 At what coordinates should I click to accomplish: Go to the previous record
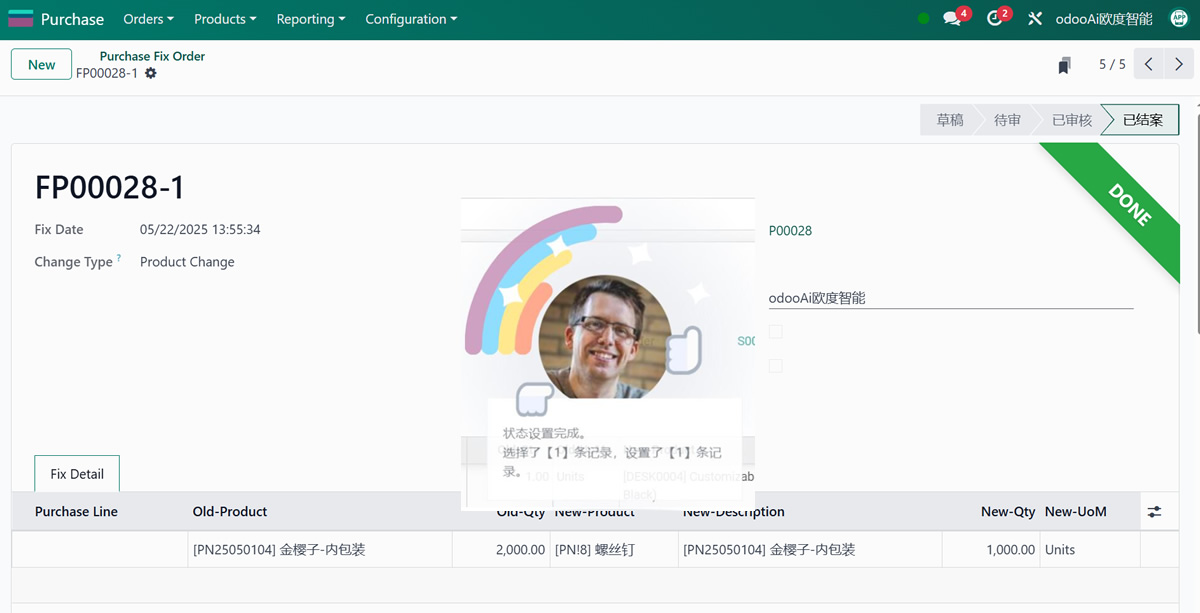1149,64
